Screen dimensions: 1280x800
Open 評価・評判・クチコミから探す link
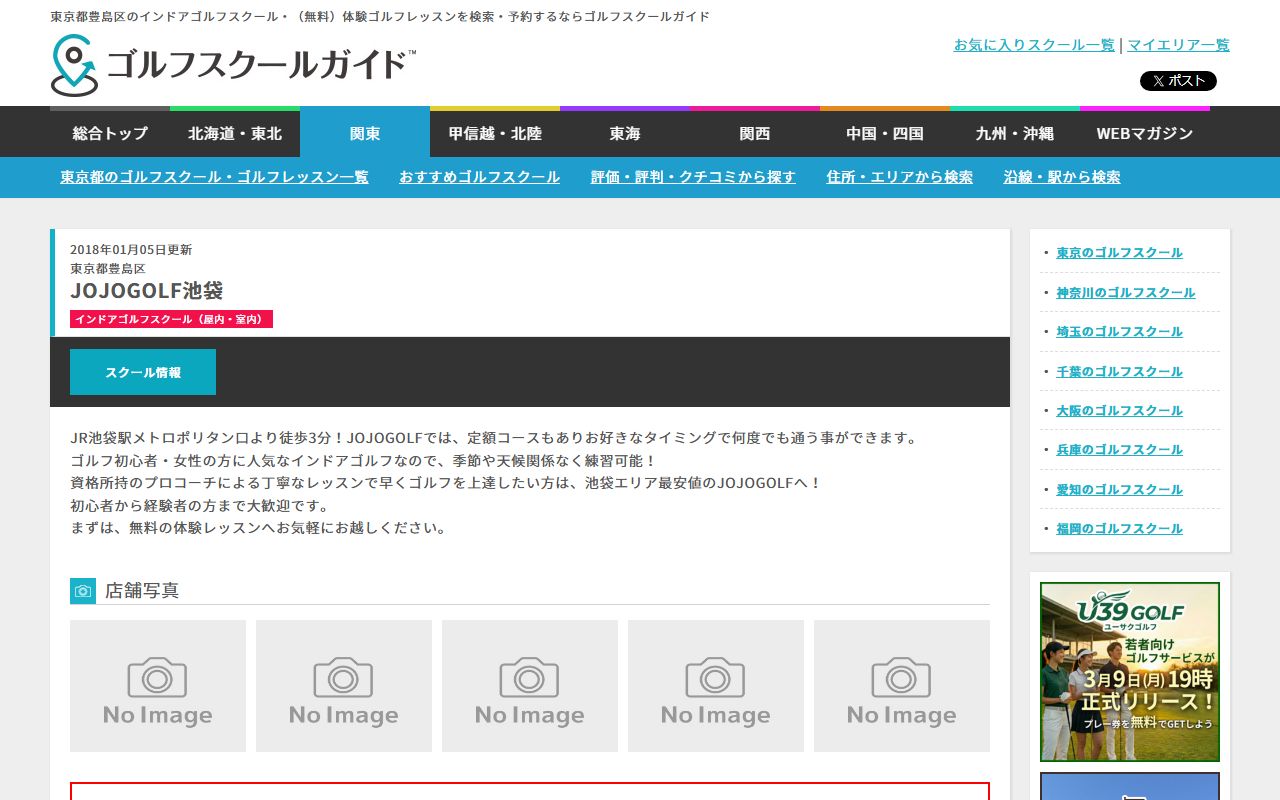click(x=693, y=177)
